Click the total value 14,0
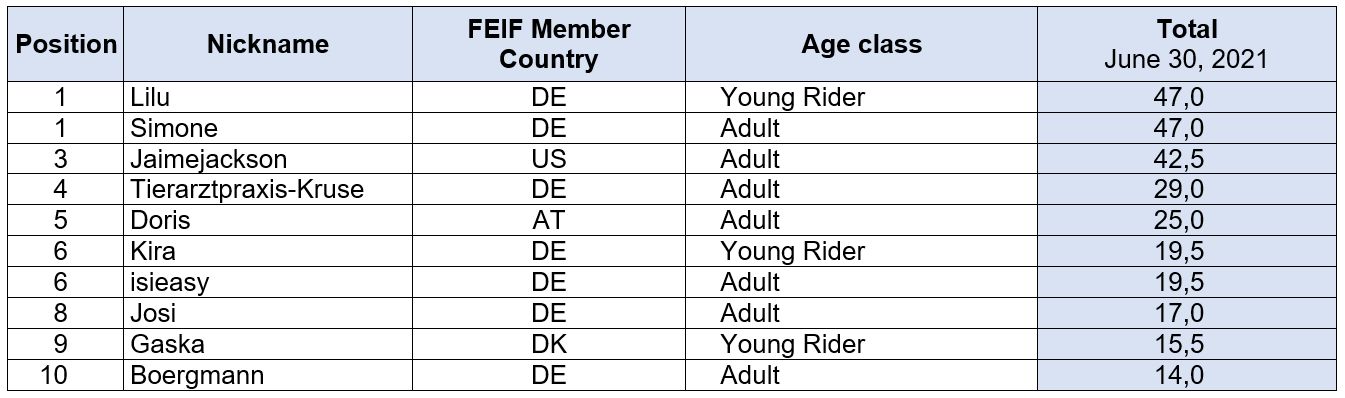The image size is (1345, 398). [1186, 375]
